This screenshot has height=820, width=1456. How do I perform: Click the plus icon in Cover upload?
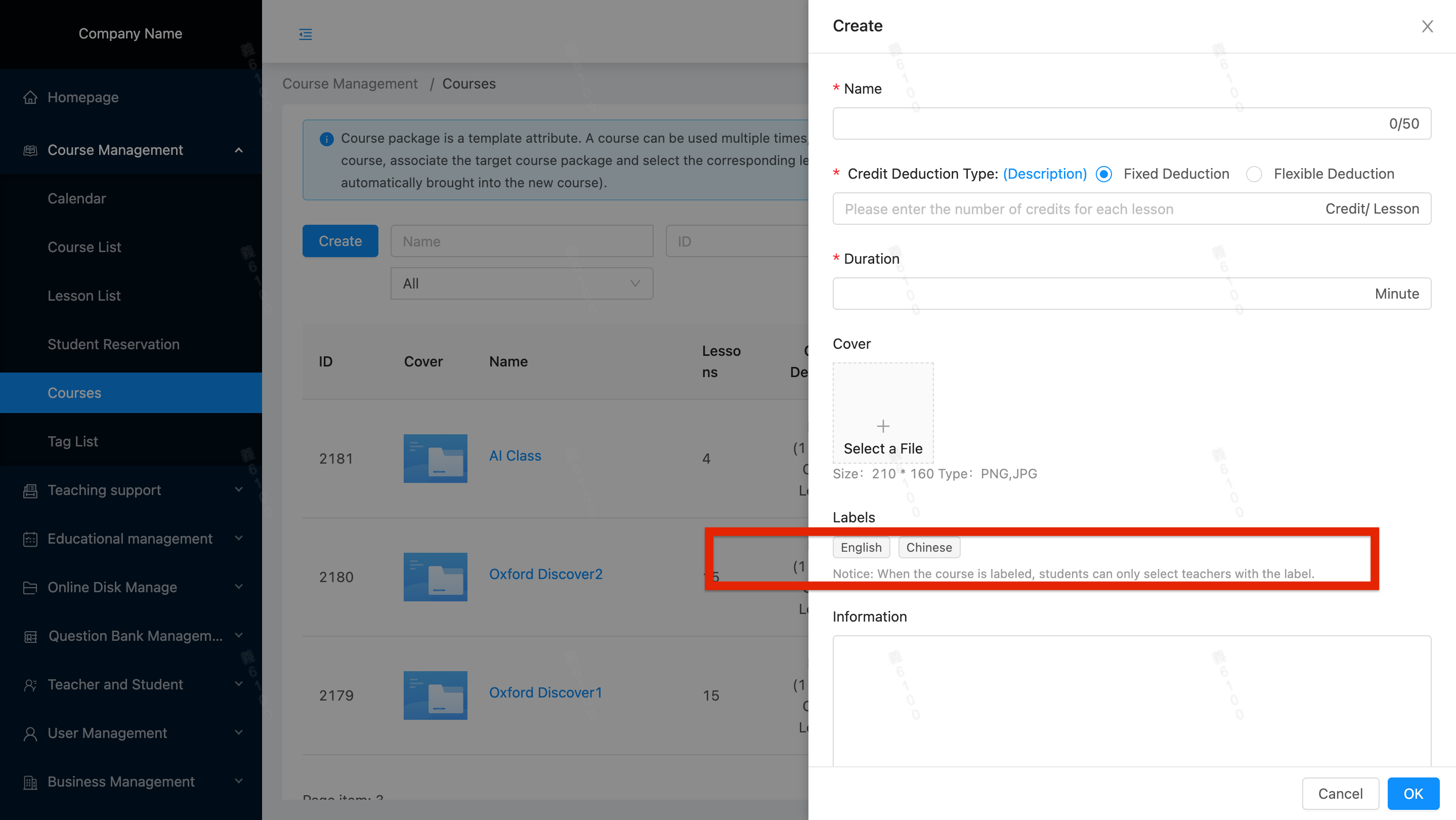pyautogui.click(x=883, y=426)
